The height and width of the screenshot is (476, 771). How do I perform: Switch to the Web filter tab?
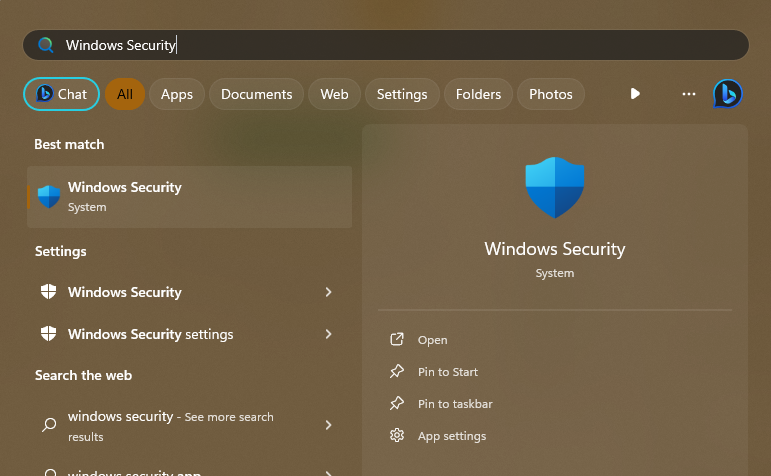pyautogui.click(x=334, y=94)
